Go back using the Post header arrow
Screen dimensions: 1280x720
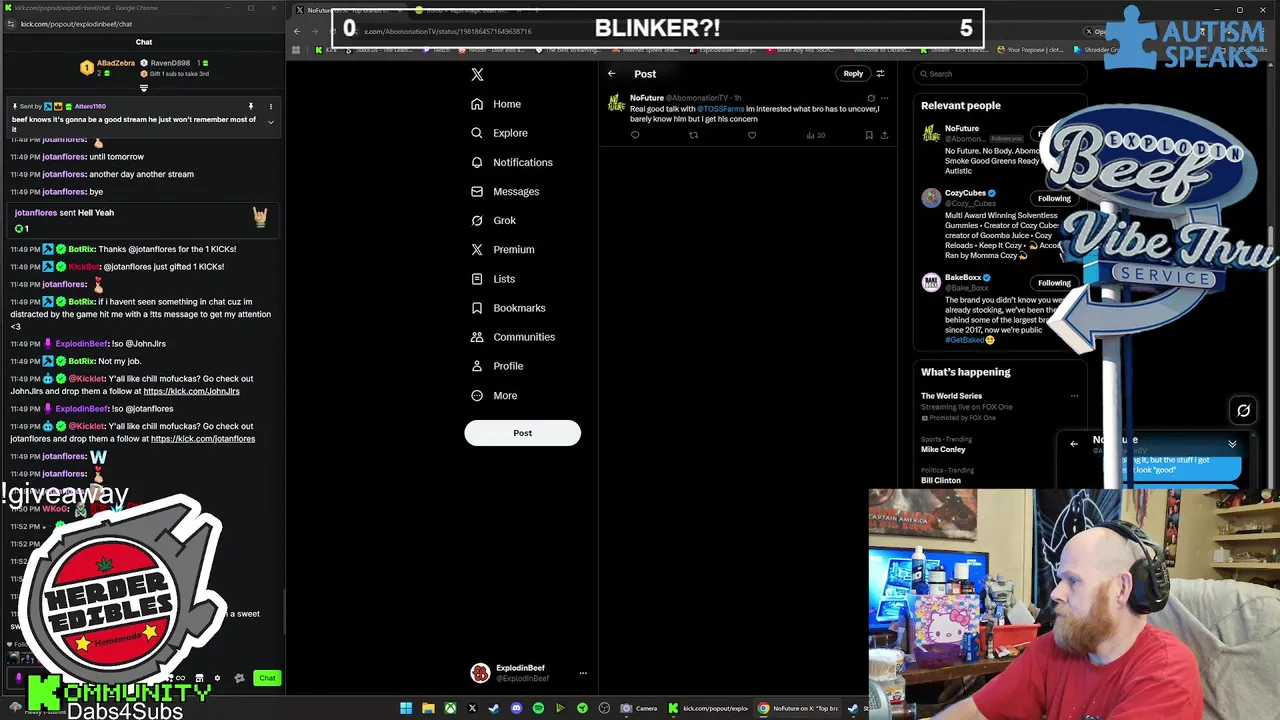(612, 74)
